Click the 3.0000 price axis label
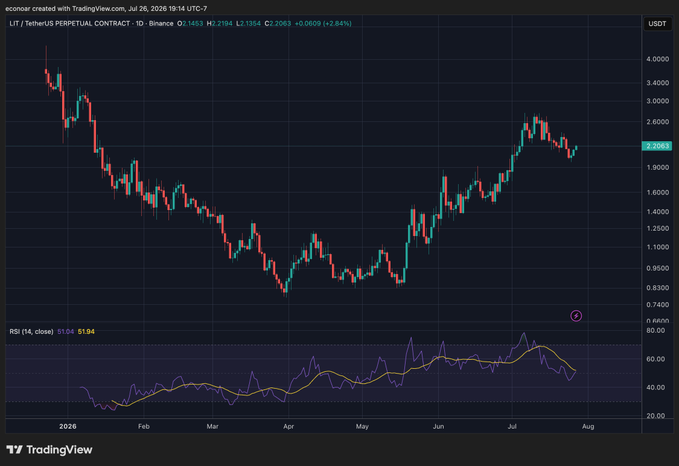 [x=657, y=101]
